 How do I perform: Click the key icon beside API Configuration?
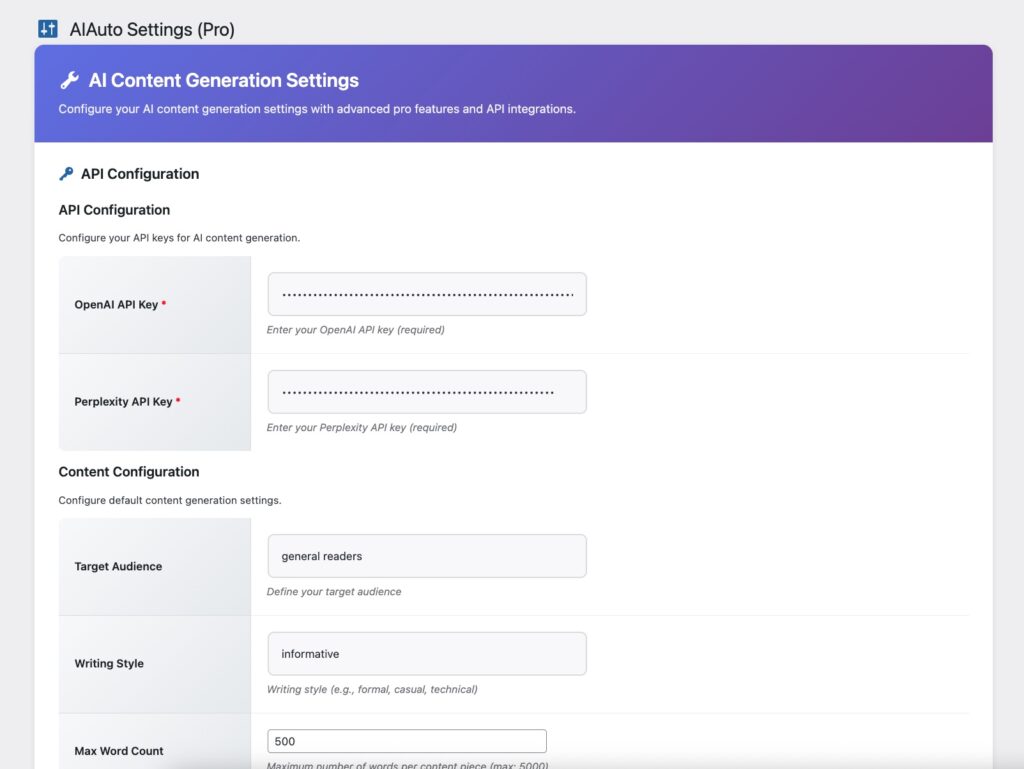tap(66, 174)
